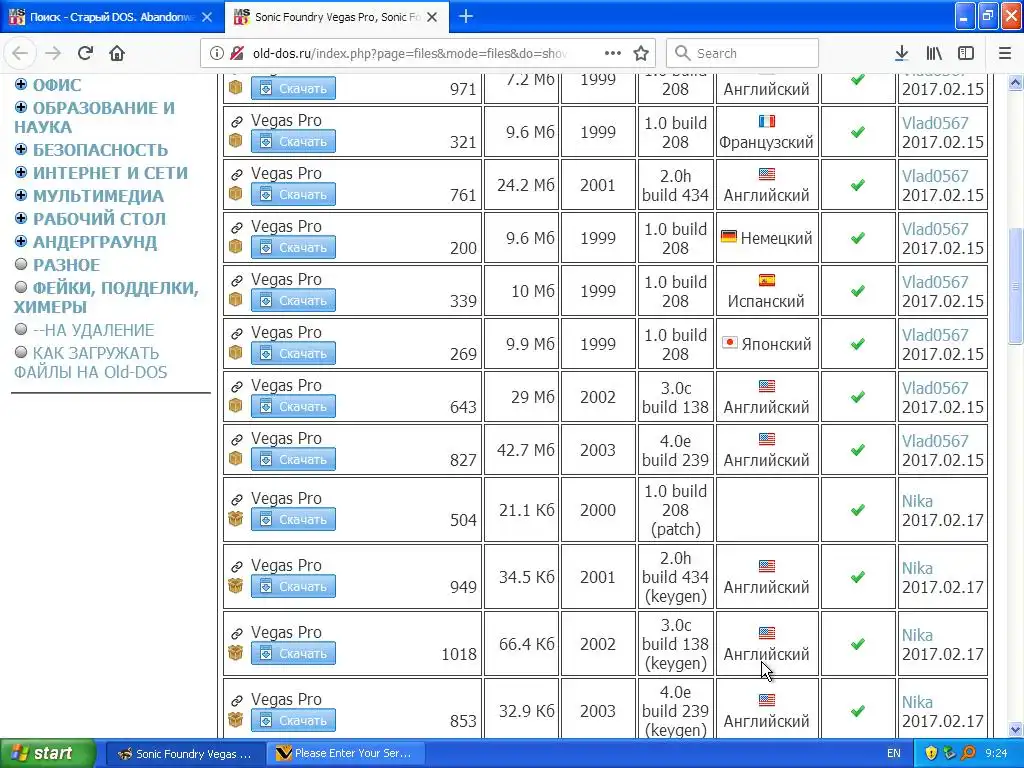This screenshot has height=768, width=1024.
Task: Open КАК ЗАГРУЖАТЬ ФАЙЛЫ НА Old-DOS link
Action: pos(91,362)
